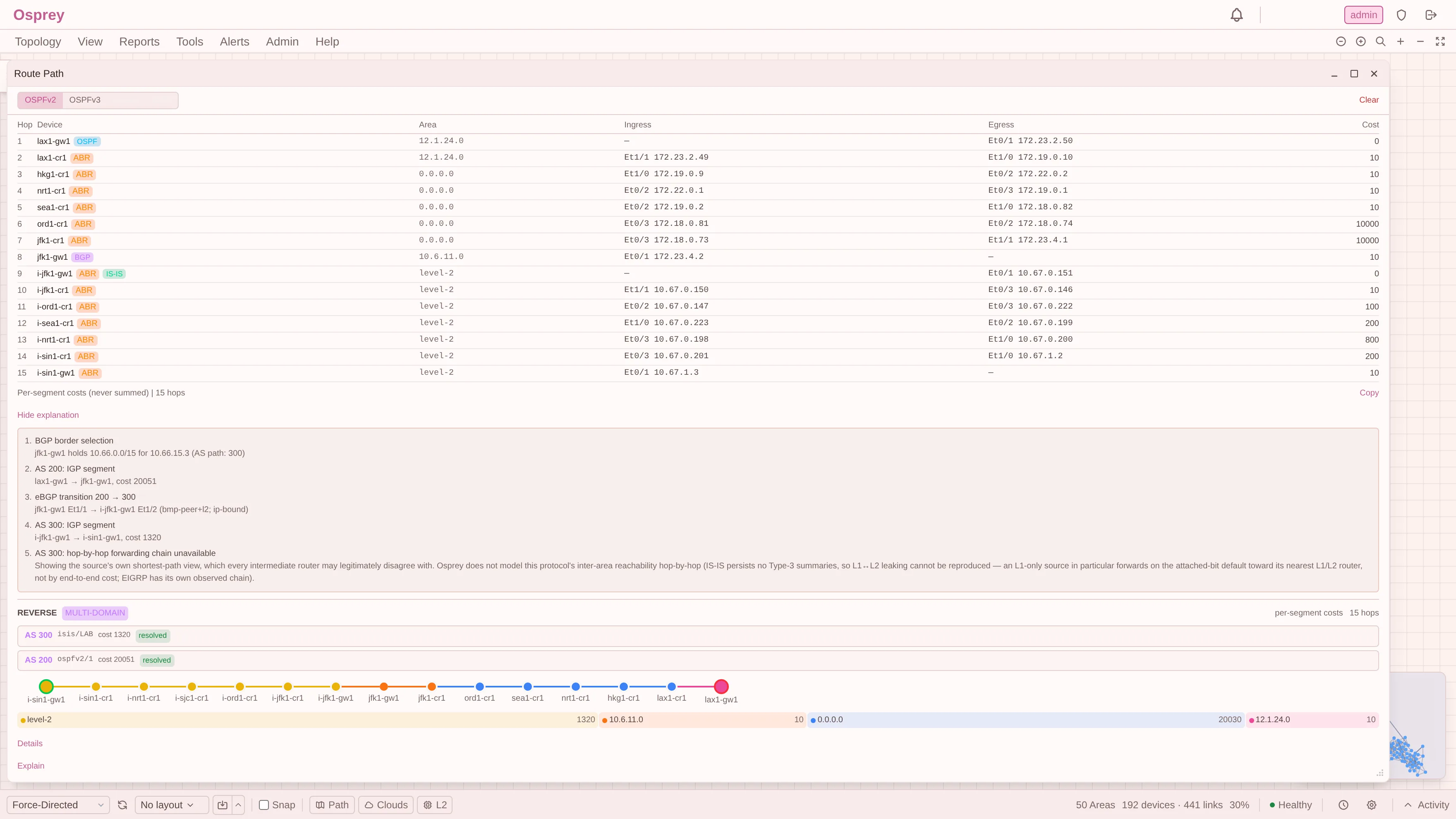Select the yellow level-2 cost segment
This screenshot has width=1456, height=819.
[307, 720]
